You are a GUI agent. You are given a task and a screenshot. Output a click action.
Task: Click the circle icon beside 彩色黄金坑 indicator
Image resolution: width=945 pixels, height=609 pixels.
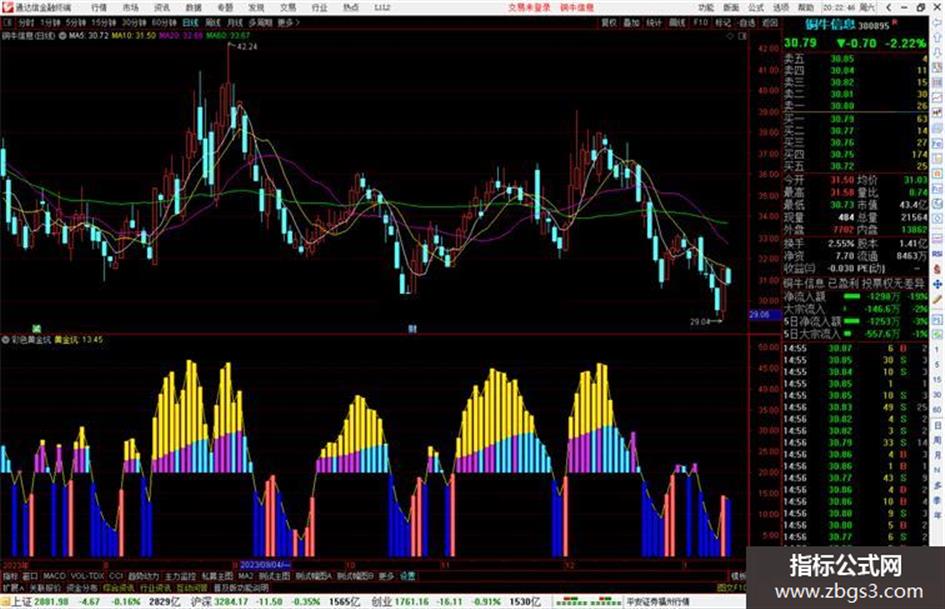coord(5,339)
